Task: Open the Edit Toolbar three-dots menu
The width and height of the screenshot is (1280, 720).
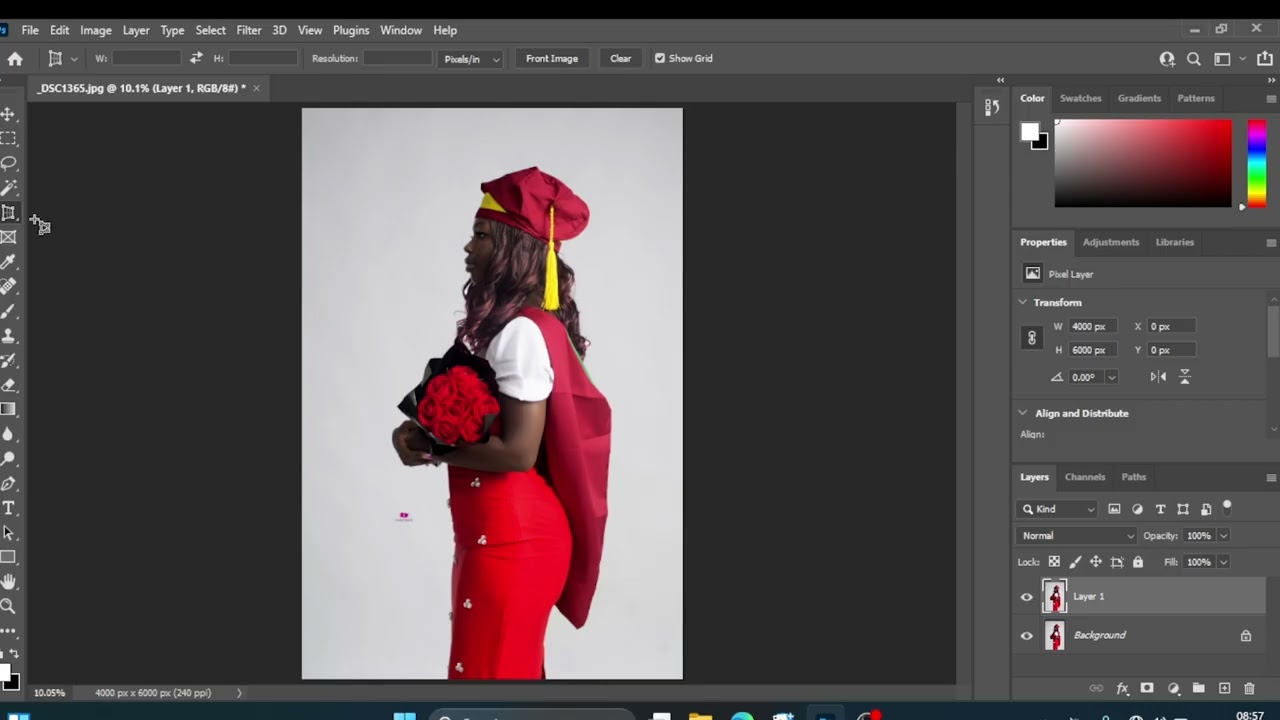Action: point(8,631)
